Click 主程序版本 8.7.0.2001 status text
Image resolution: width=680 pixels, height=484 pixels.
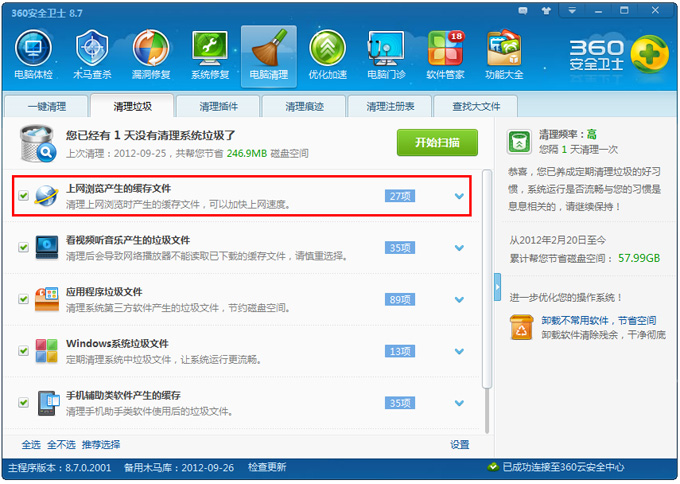click(x=59, y=468)
